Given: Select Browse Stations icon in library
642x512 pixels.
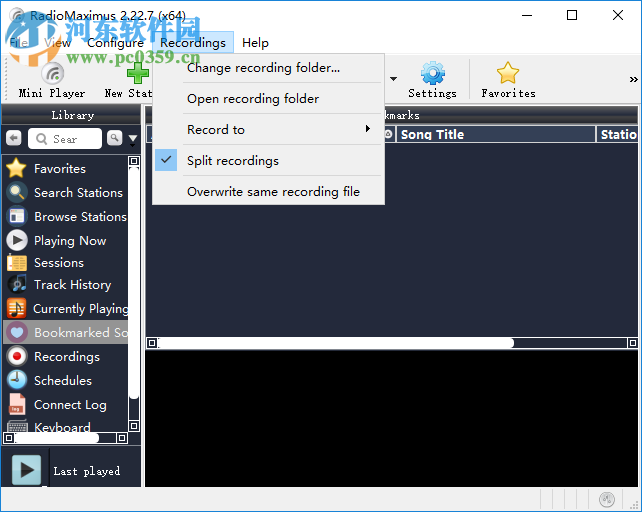Looking at the screenshot, I should 17,216.
